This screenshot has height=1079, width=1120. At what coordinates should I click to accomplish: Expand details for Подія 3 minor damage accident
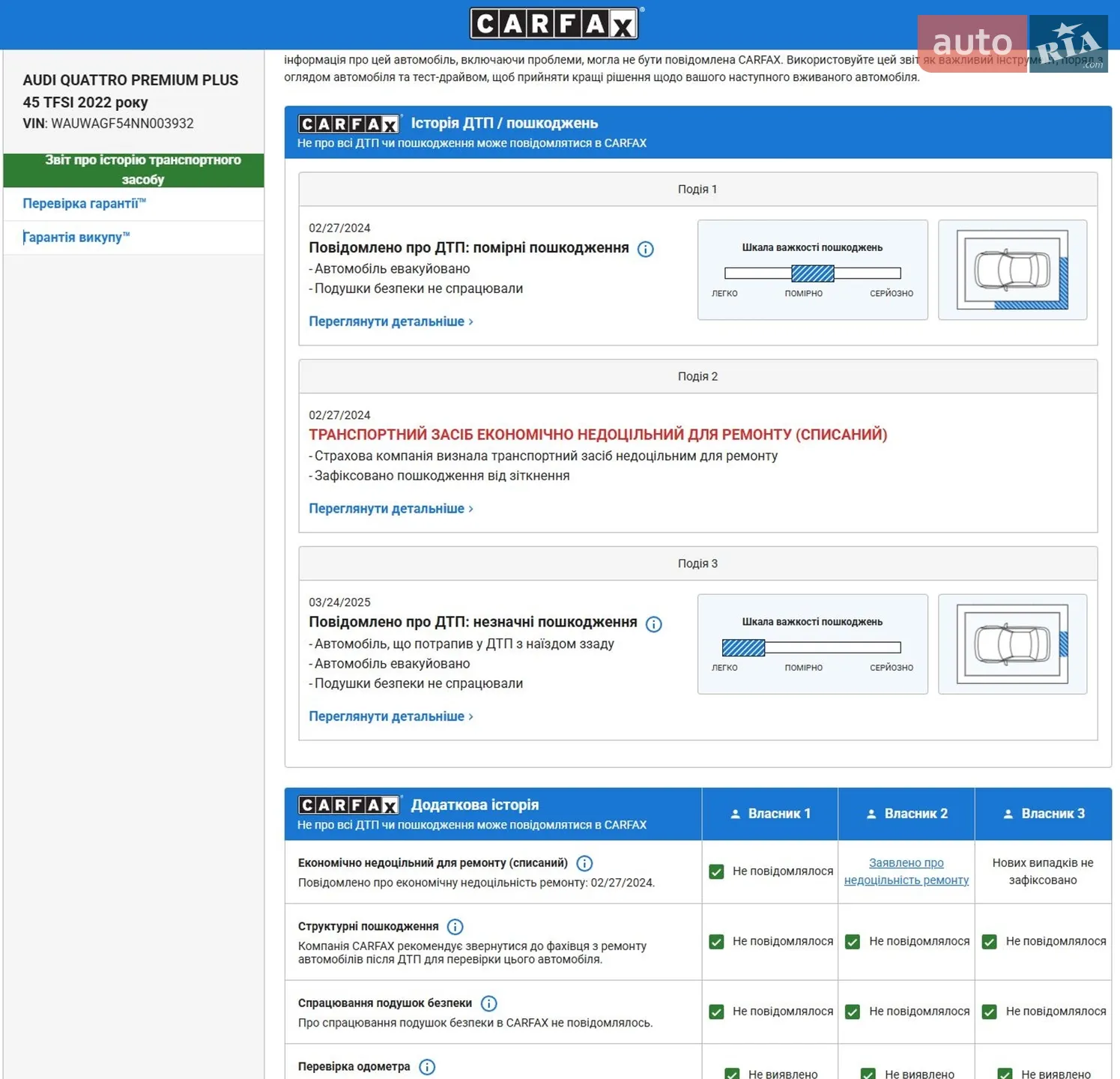click(x=391, y=716)
